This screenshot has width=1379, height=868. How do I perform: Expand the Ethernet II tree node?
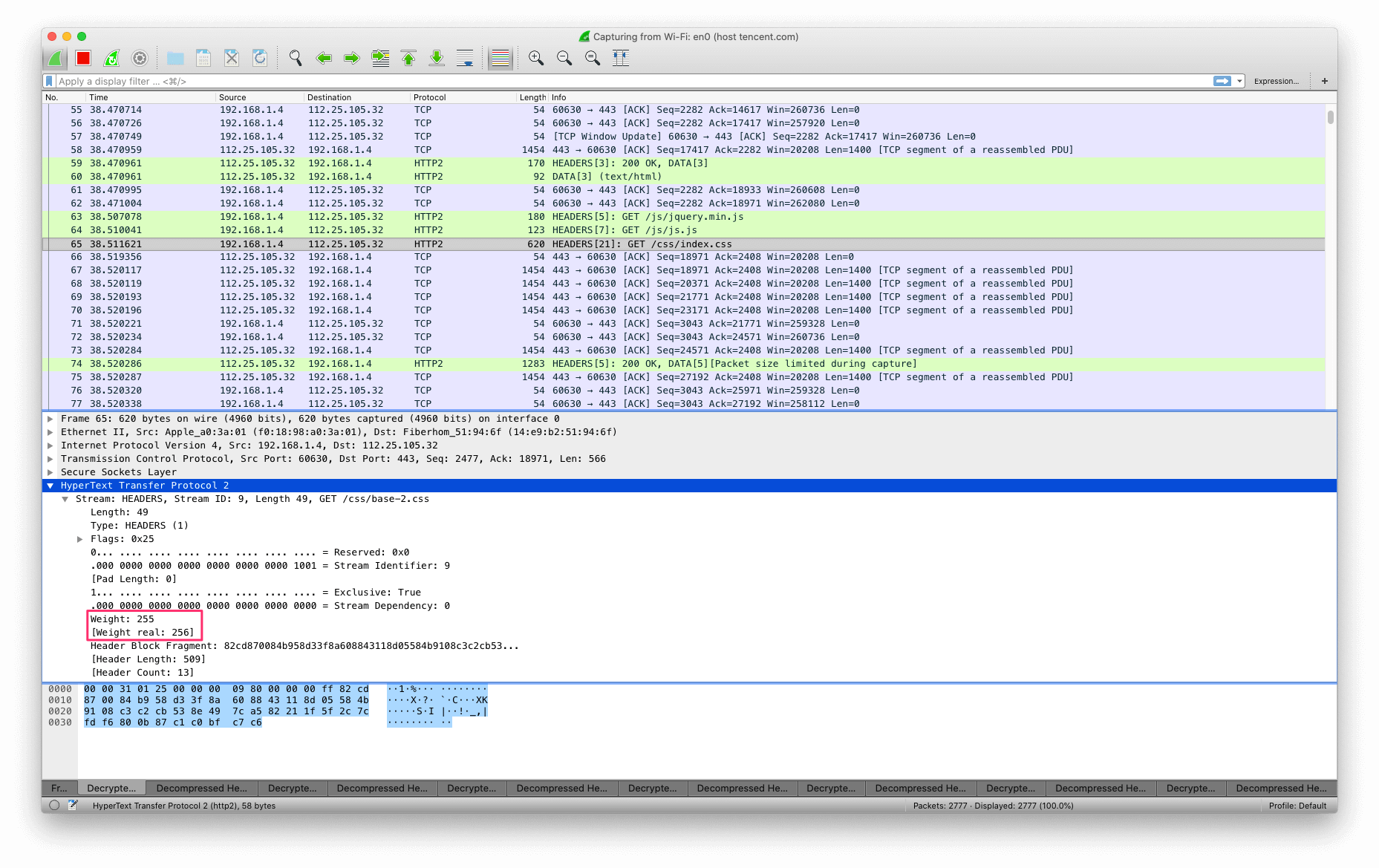coord(50,432)
